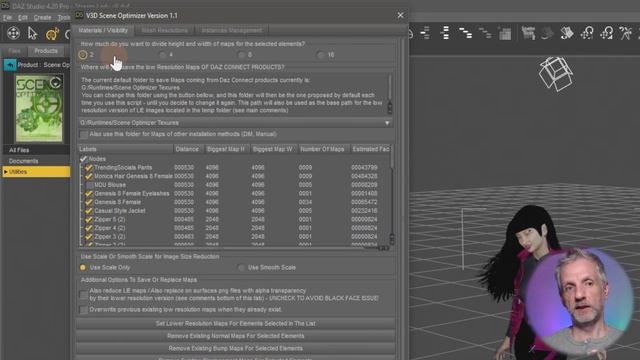
Task: Uncheck TrendingSocials Pants row
Action: coord(89,168)
